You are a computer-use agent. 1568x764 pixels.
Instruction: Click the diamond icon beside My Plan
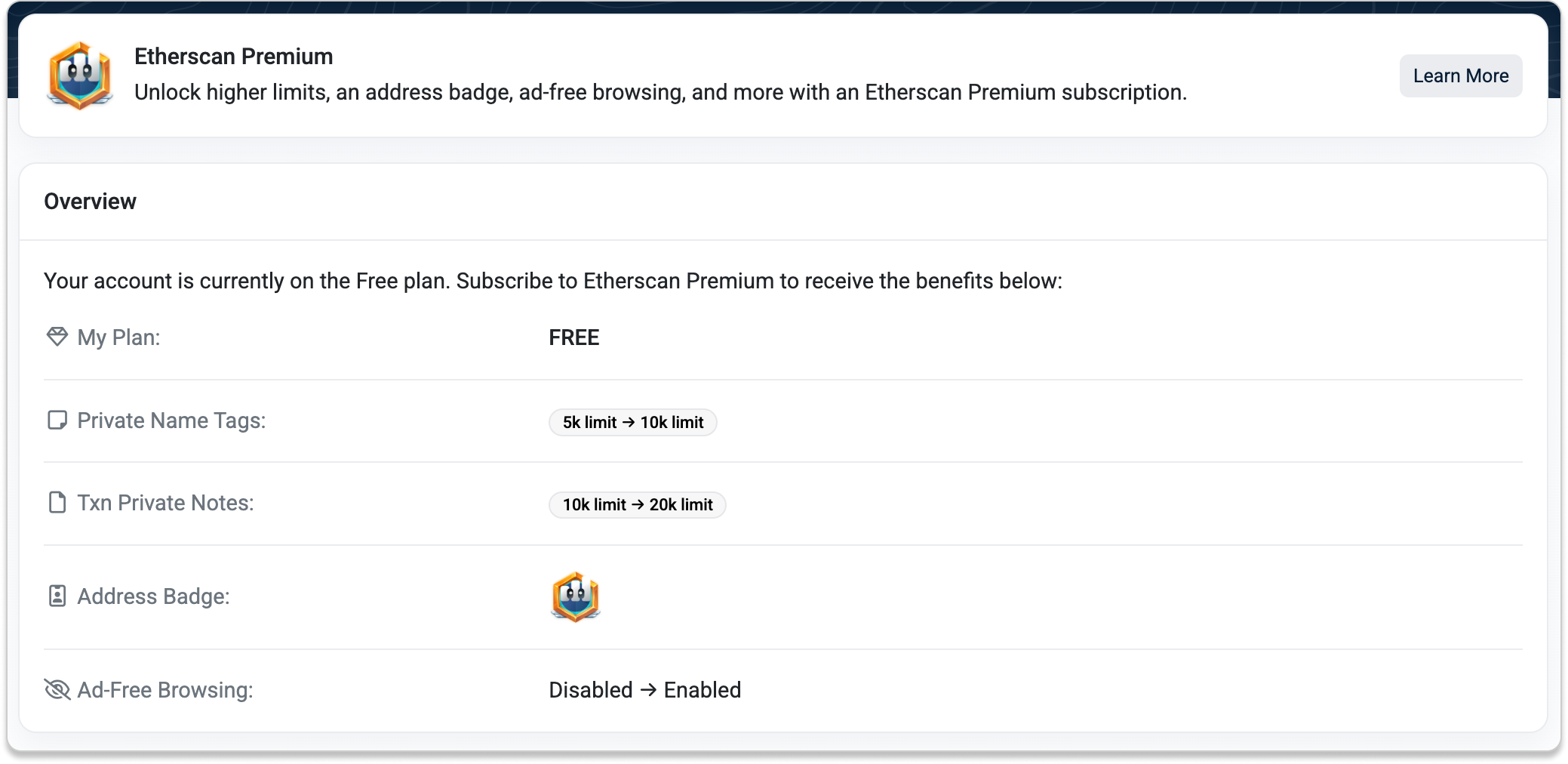tap(57, 337)
